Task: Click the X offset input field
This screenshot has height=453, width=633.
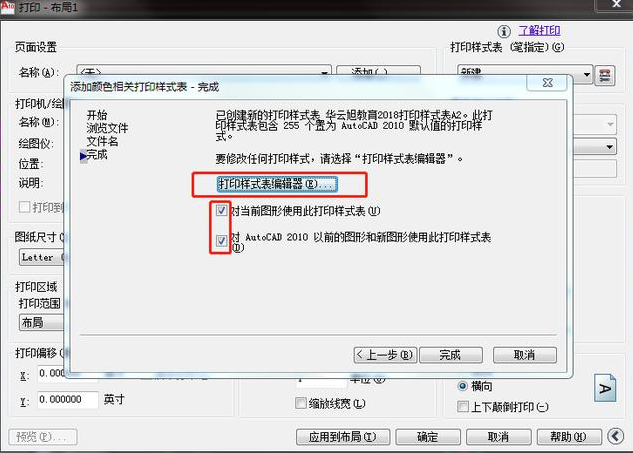Action: [x=52, y=373]
